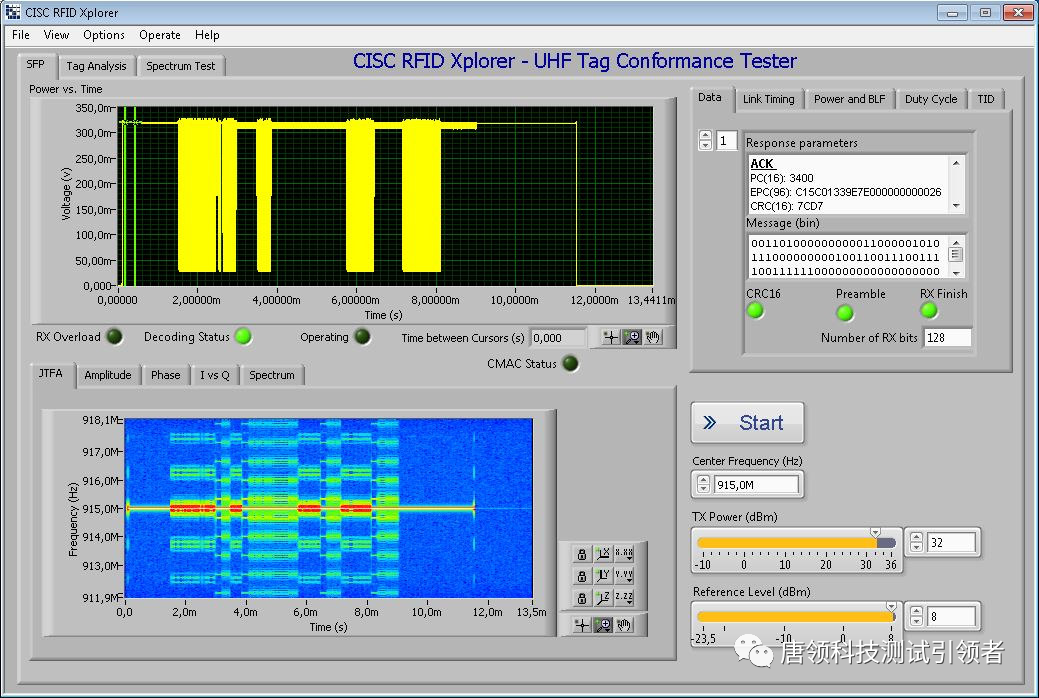
Task: Select the JTFA plot tab
Action: point(51,374)
